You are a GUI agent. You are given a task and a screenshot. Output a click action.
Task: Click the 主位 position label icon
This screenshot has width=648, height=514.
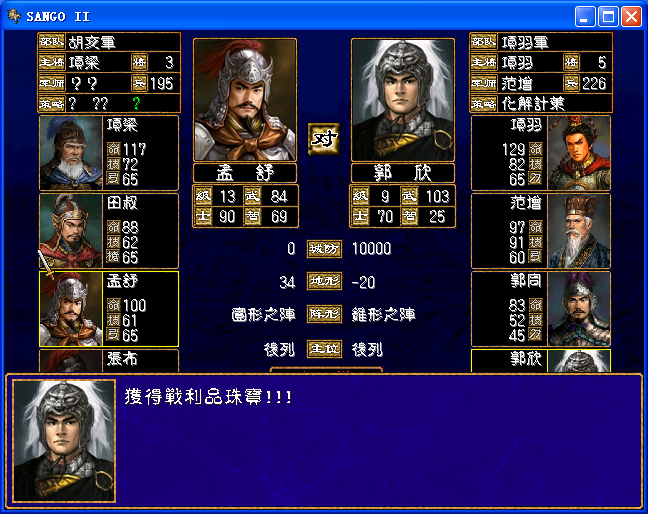324,349
